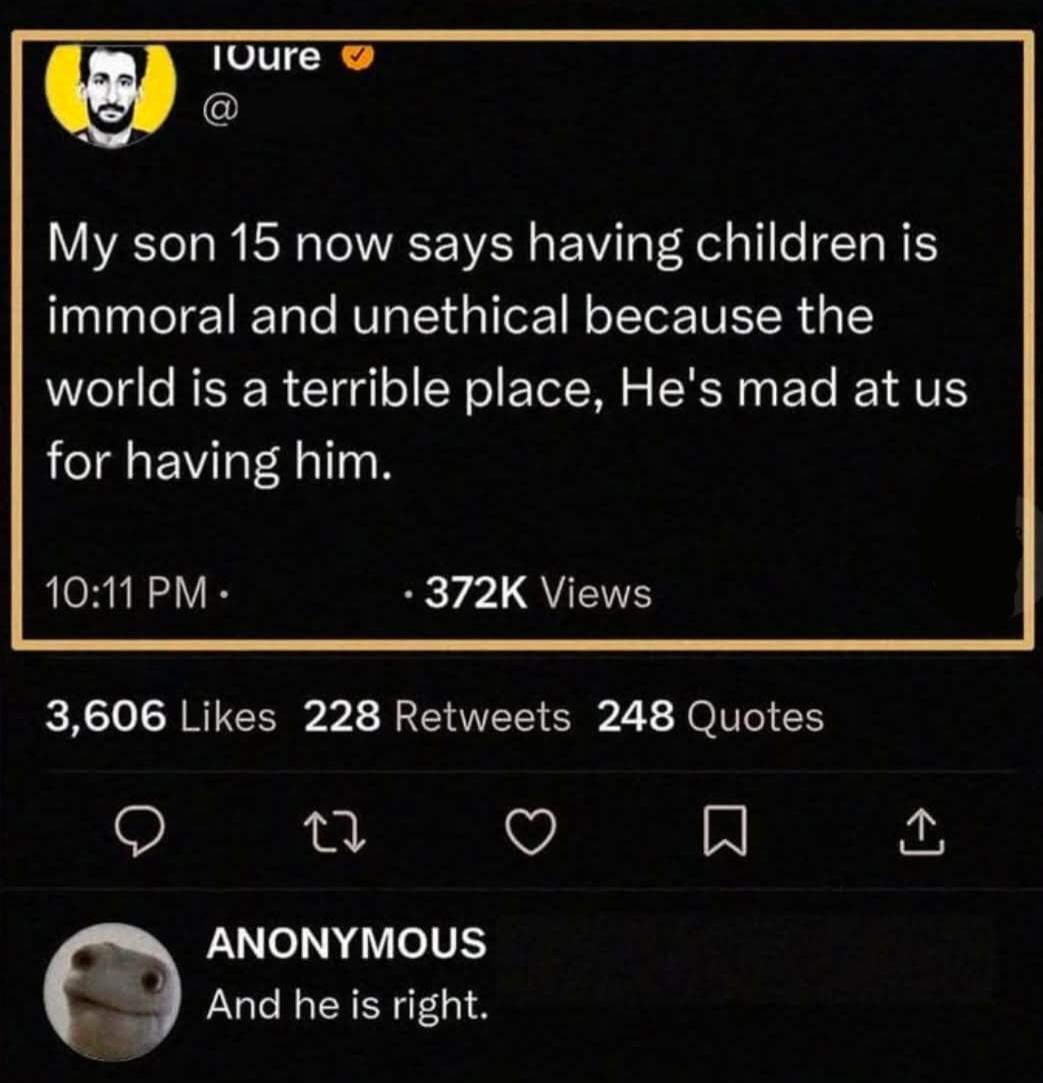
Task: View the 372K Views analytics
Action: tap(538, 595)
